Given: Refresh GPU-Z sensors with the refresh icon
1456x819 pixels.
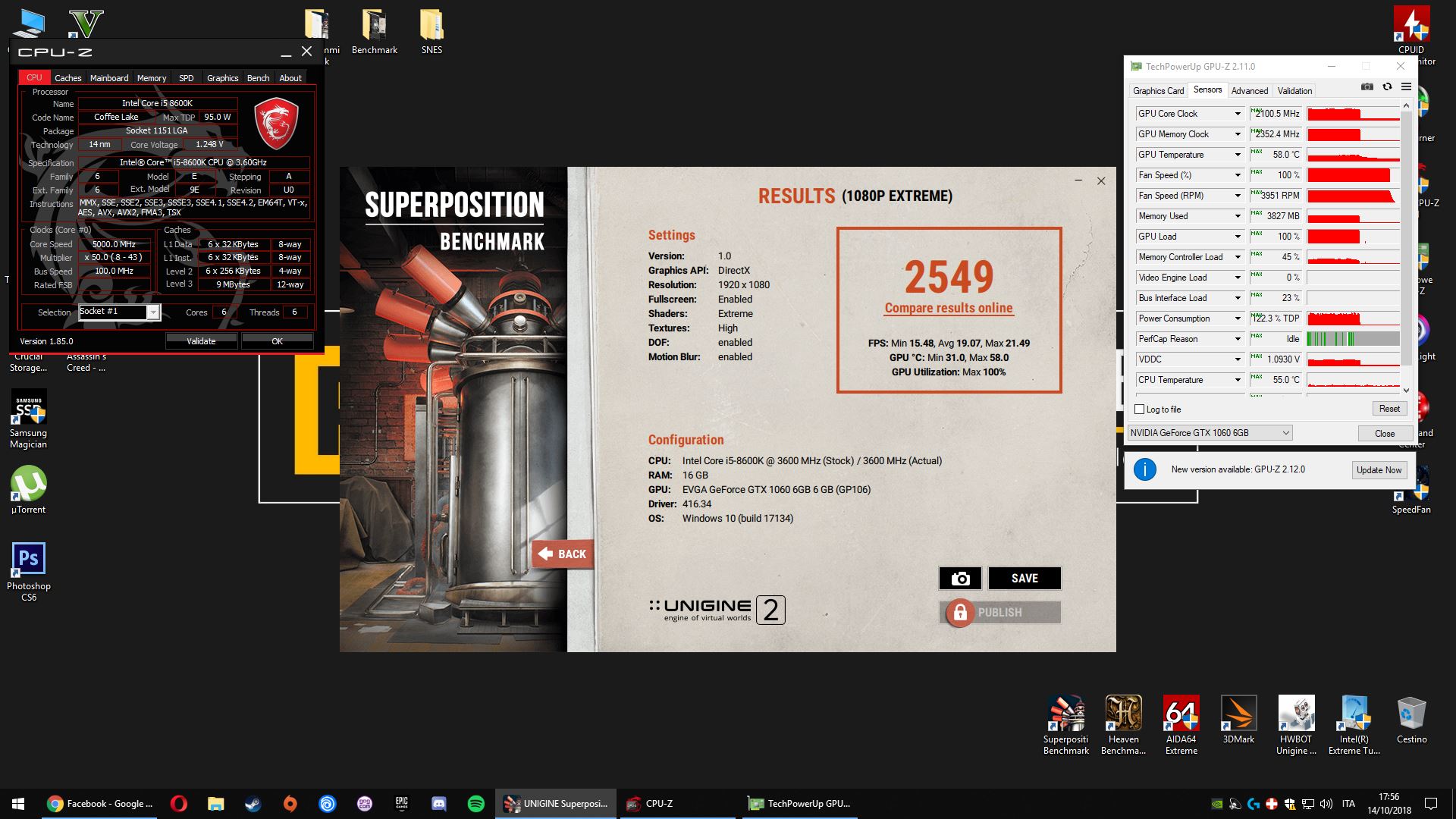Looking at the screenshot, I should 1387,87.
